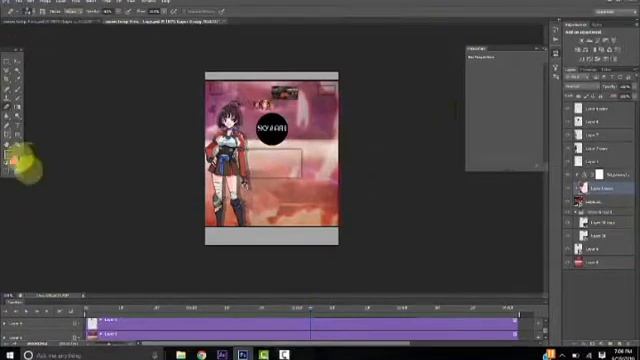Click the layer Opacity field
This screenshot has height=360, width=640.
click(624, 87)
